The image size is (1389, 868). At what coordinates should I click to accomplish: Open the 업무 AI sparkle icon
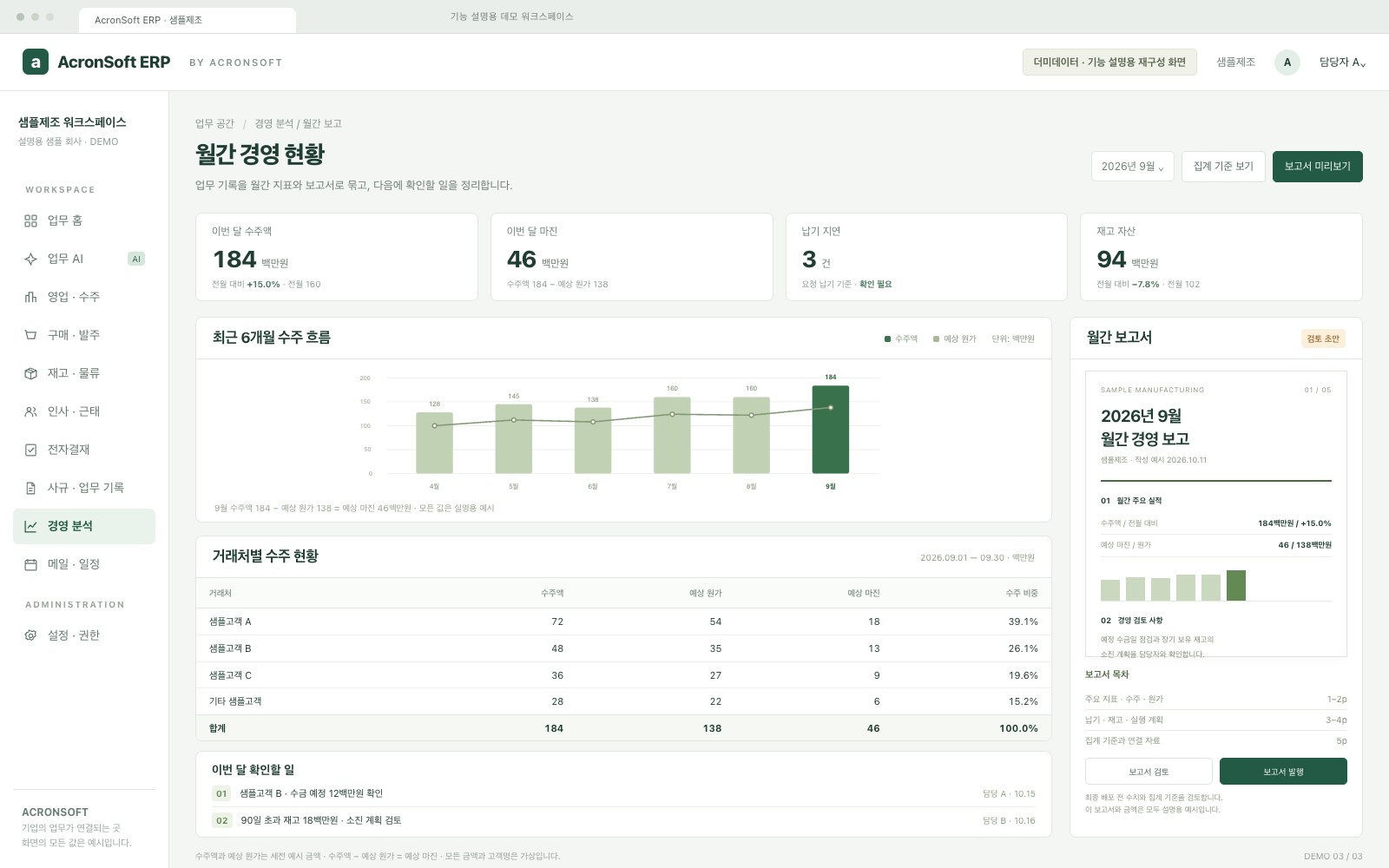coord(30,259)
